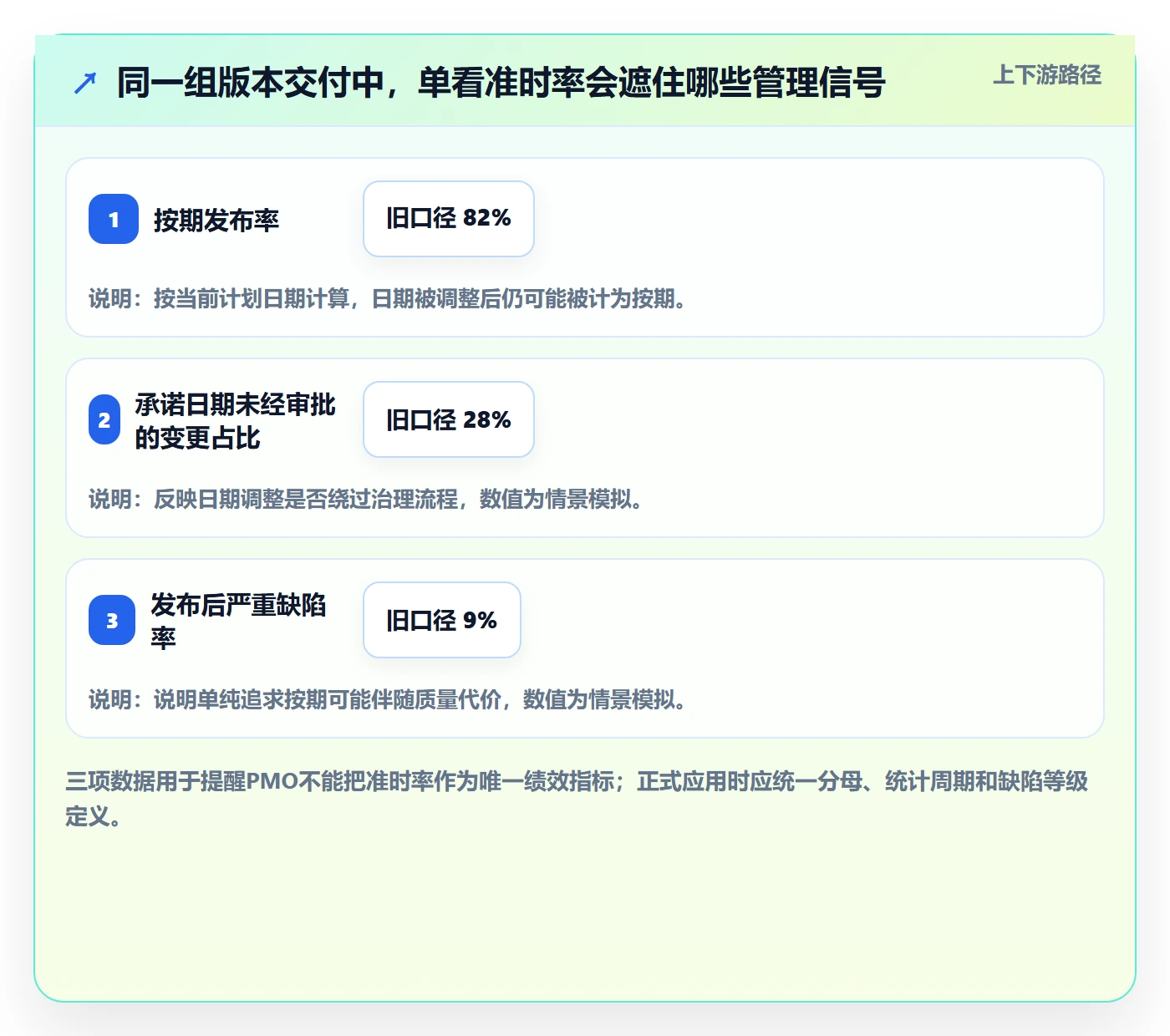Click the 按期发布率 metric title
The height and width of the screenshot is (1036, 1170).
[x=216, y=220]
